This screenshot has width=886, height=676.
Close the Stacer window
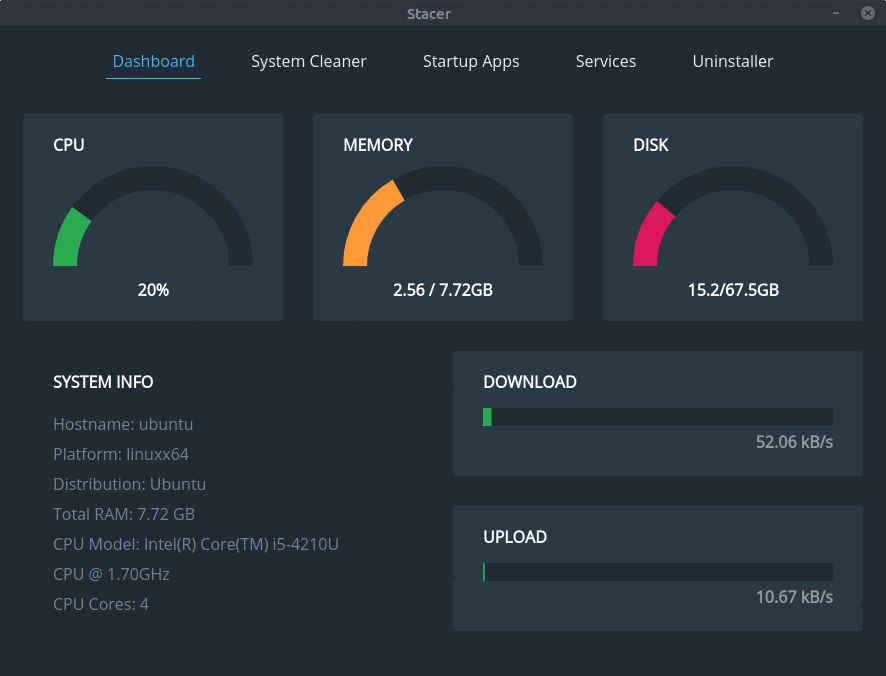coord(867,13)
